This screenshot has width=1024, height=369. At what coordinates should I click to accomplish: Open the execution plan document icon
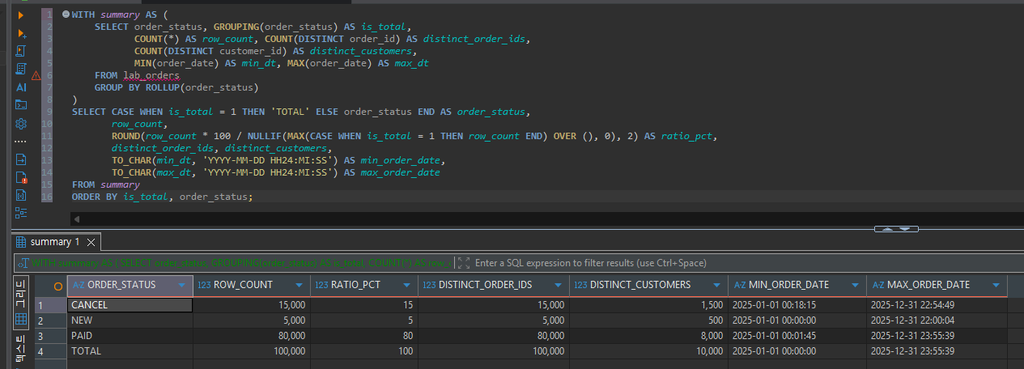tap(21, 69)
